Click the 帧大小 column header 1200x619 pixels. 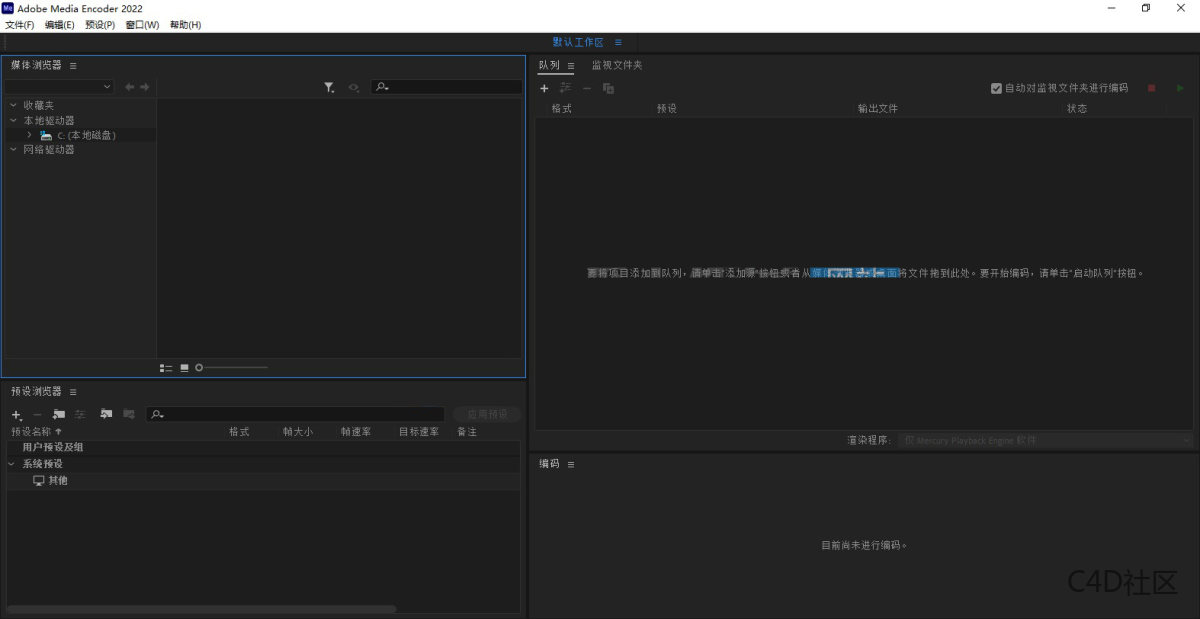point(298,432)
